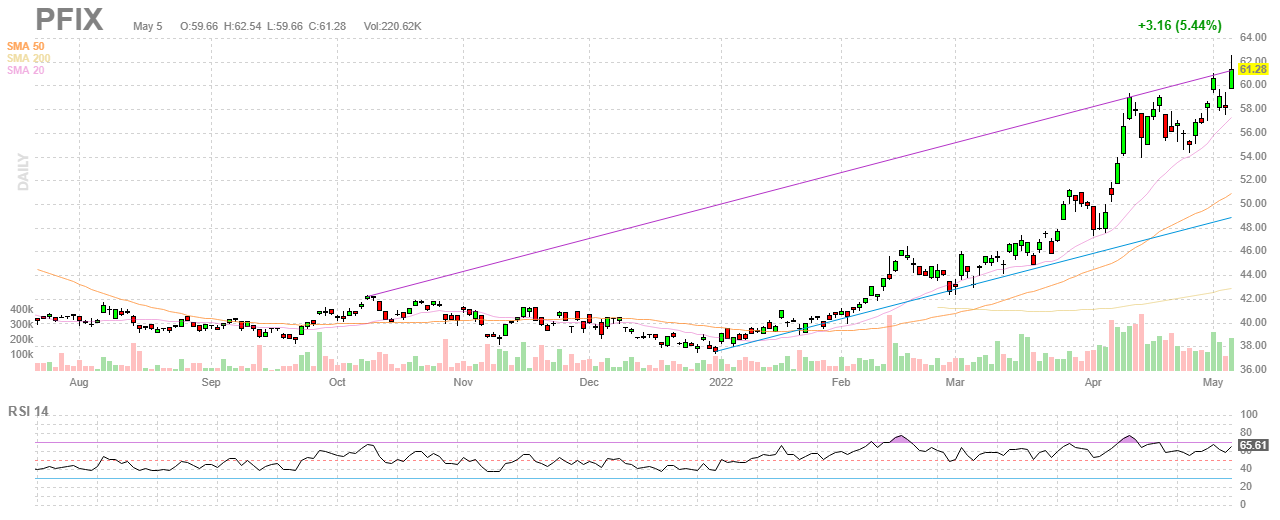This screenshot has height=520, width=1280.
Task: Toggle the SMA 20 legend label
Action: tap(25, 71)
